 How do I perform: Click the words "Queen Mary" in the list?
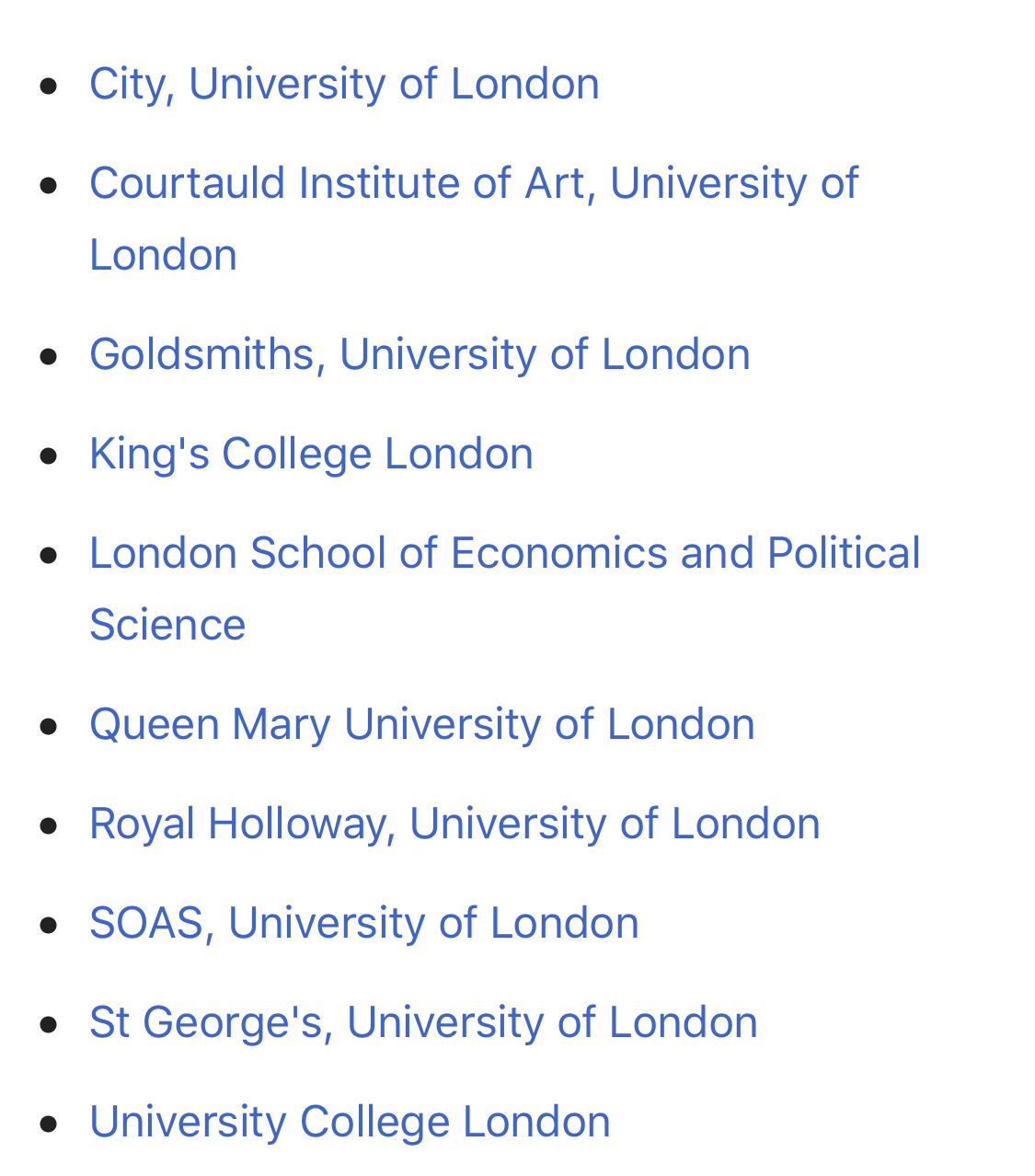pyautogui.click(x=210, y=724)
